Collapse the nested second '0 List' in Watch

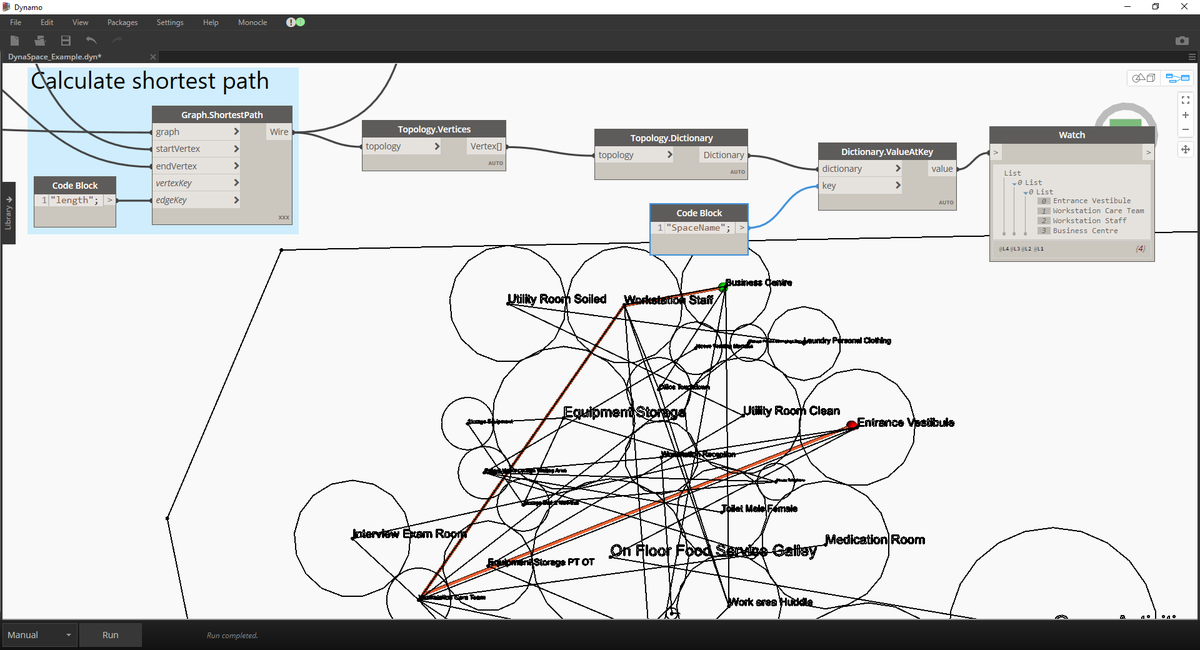[x=1025, y=192]
